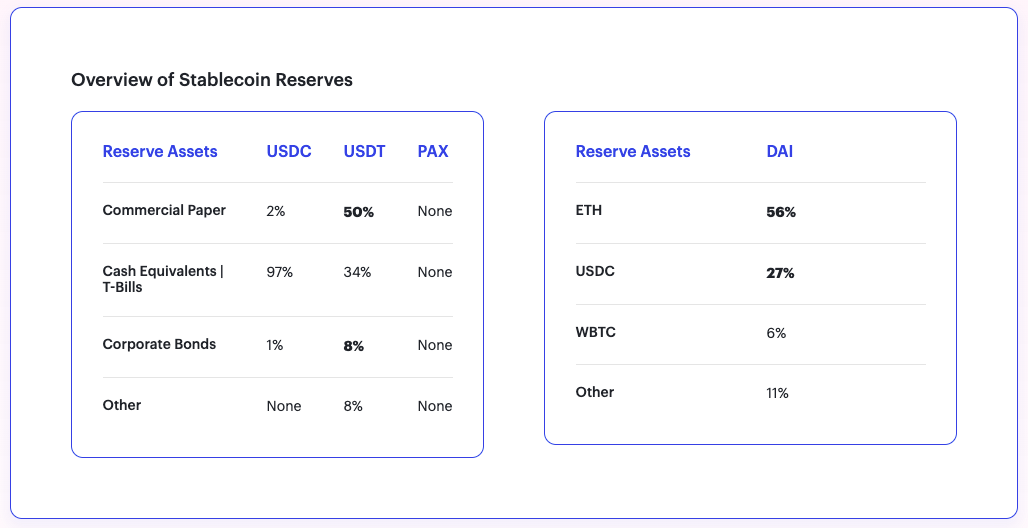Image resolution: width=1028 pixels, height=528 pixels.
Task: Click the Commercial Paper row label
Action: [164, 211]
